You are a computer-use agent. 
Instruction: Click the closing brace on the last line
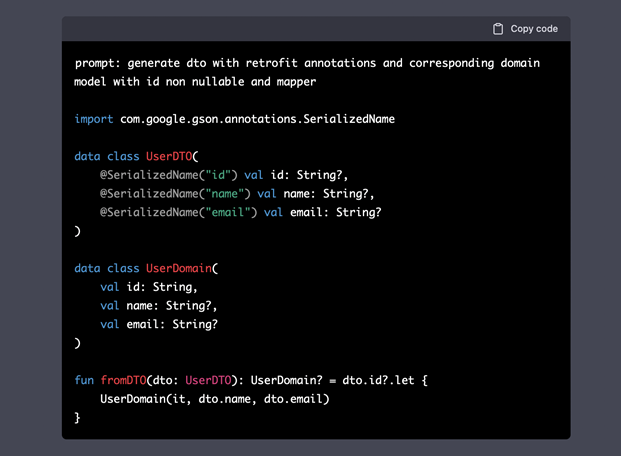click(x=78, y=418)
